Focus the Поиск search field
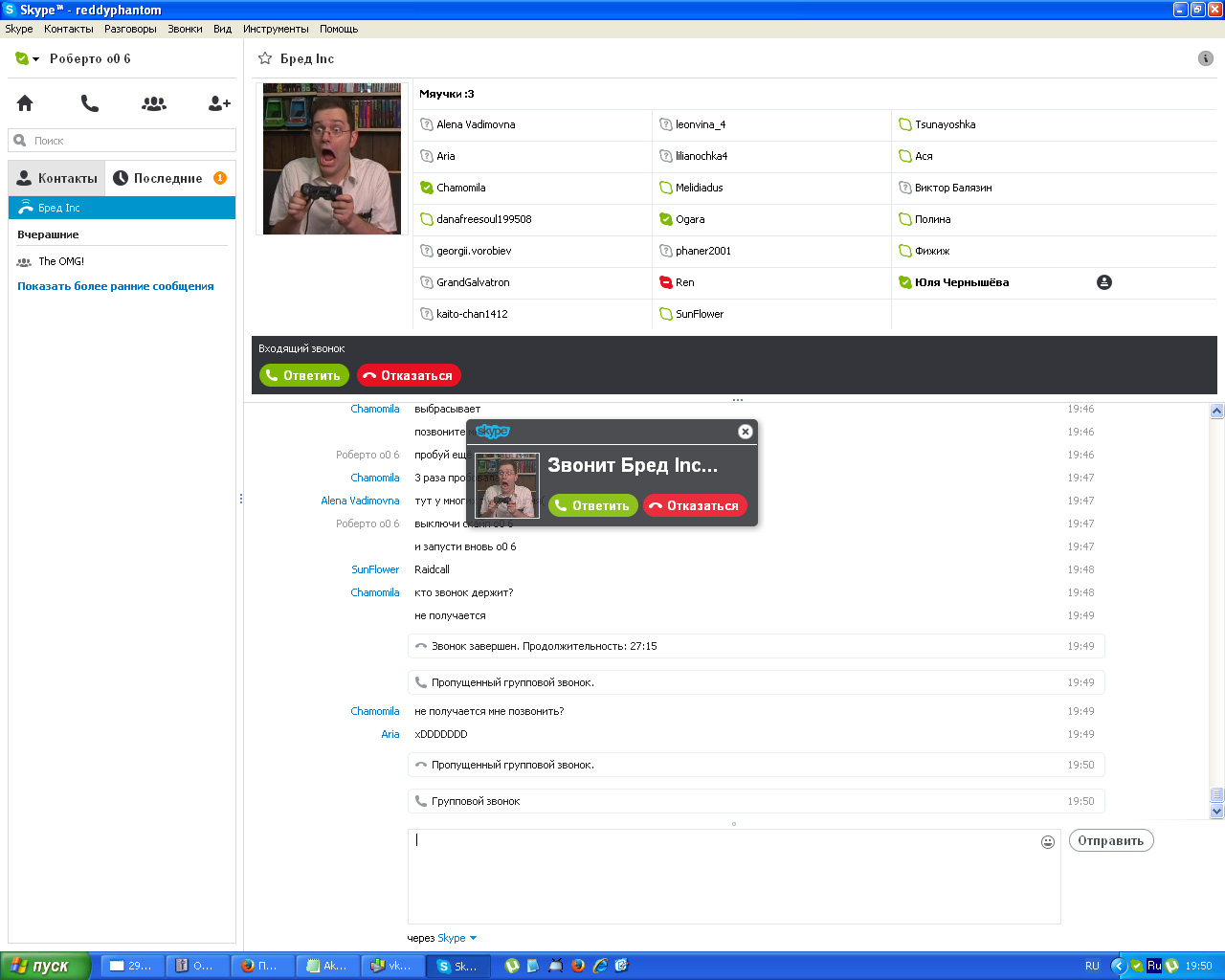The image size is (1225, 980). pyautogui.click(x=122, y=141)
